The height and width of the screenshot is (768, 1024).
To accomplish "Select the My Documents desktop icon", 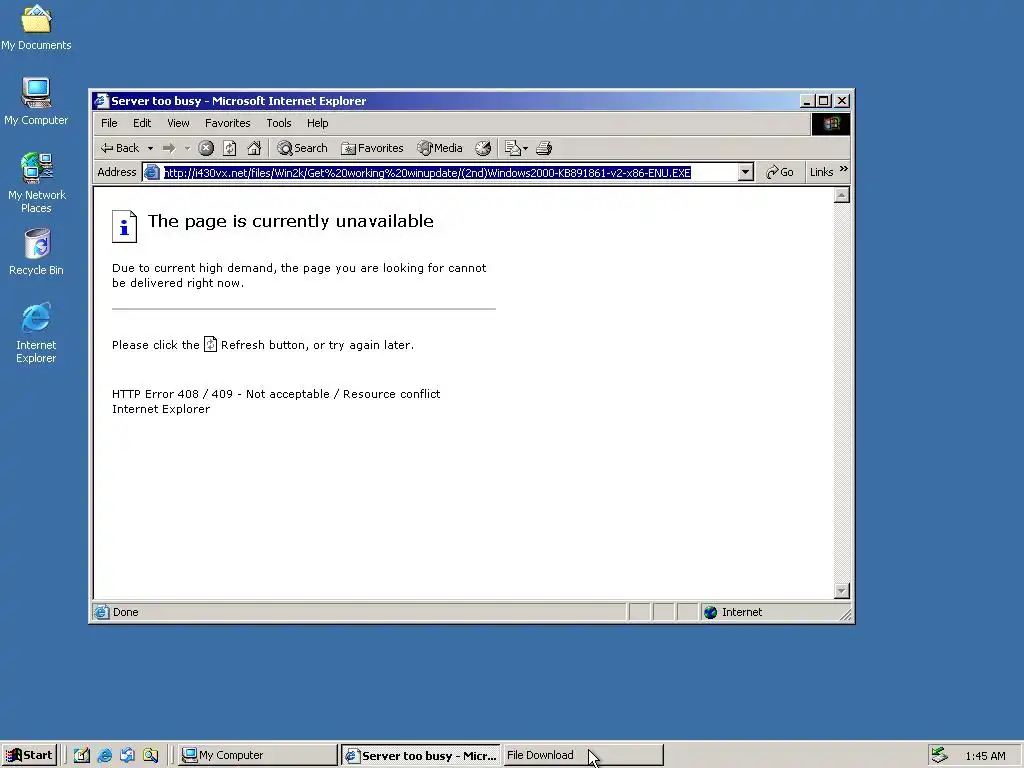I will coord(36,27).
